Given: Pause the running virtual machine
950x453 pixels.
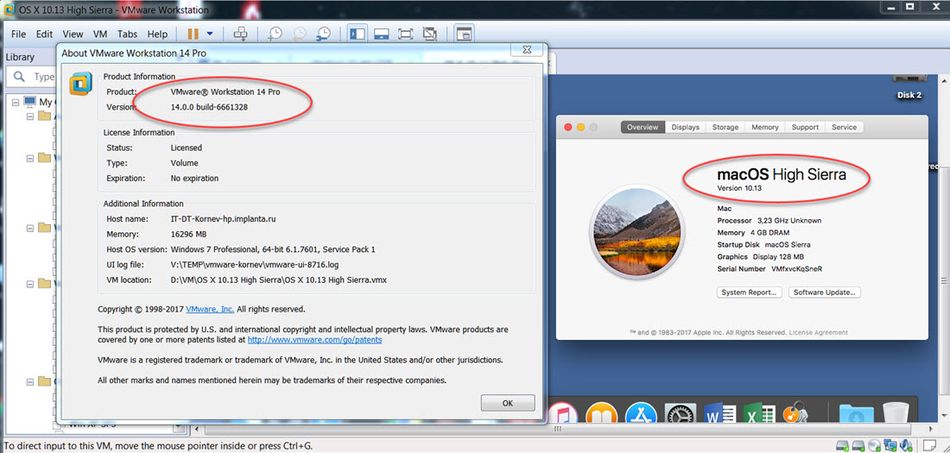Looking at the screenshot, I should pos(193,35).
